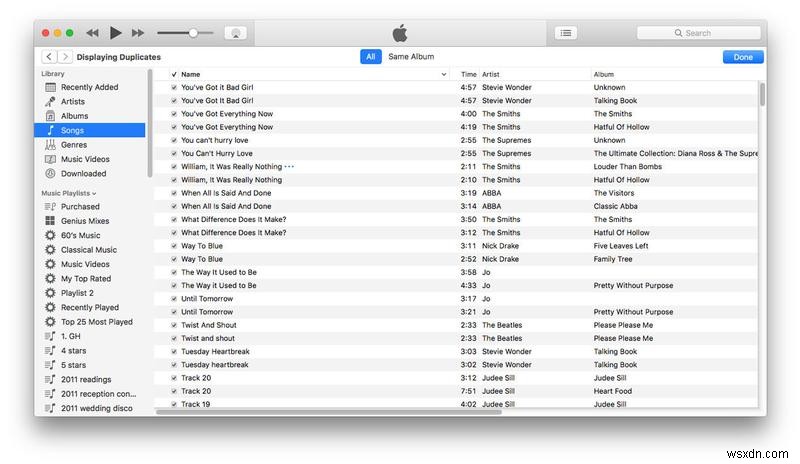Screen dimensions: 800x464
Task: Start playback with the play button
Action: click(x=116, y=33)
